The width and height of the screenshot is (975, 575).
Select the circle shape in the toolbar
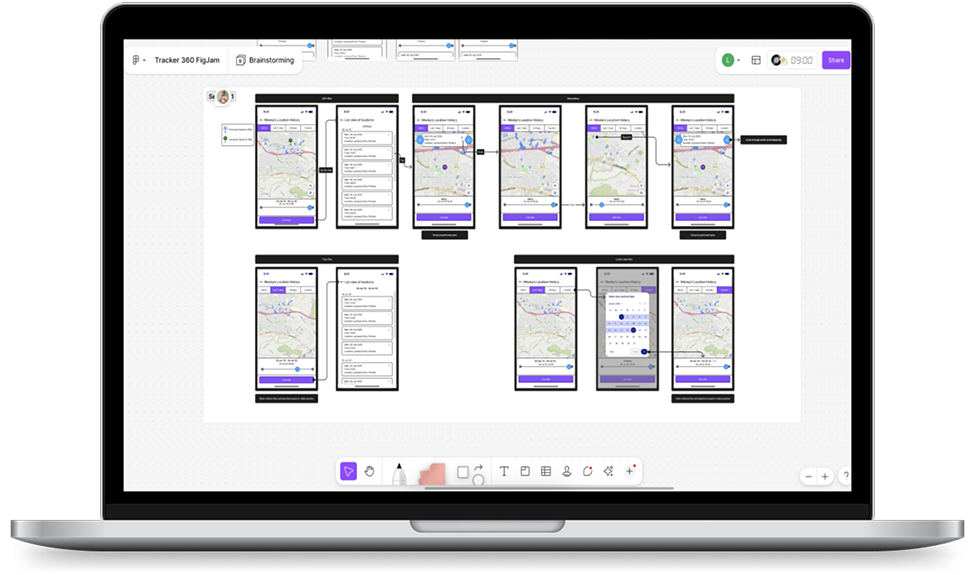point(478,480)
